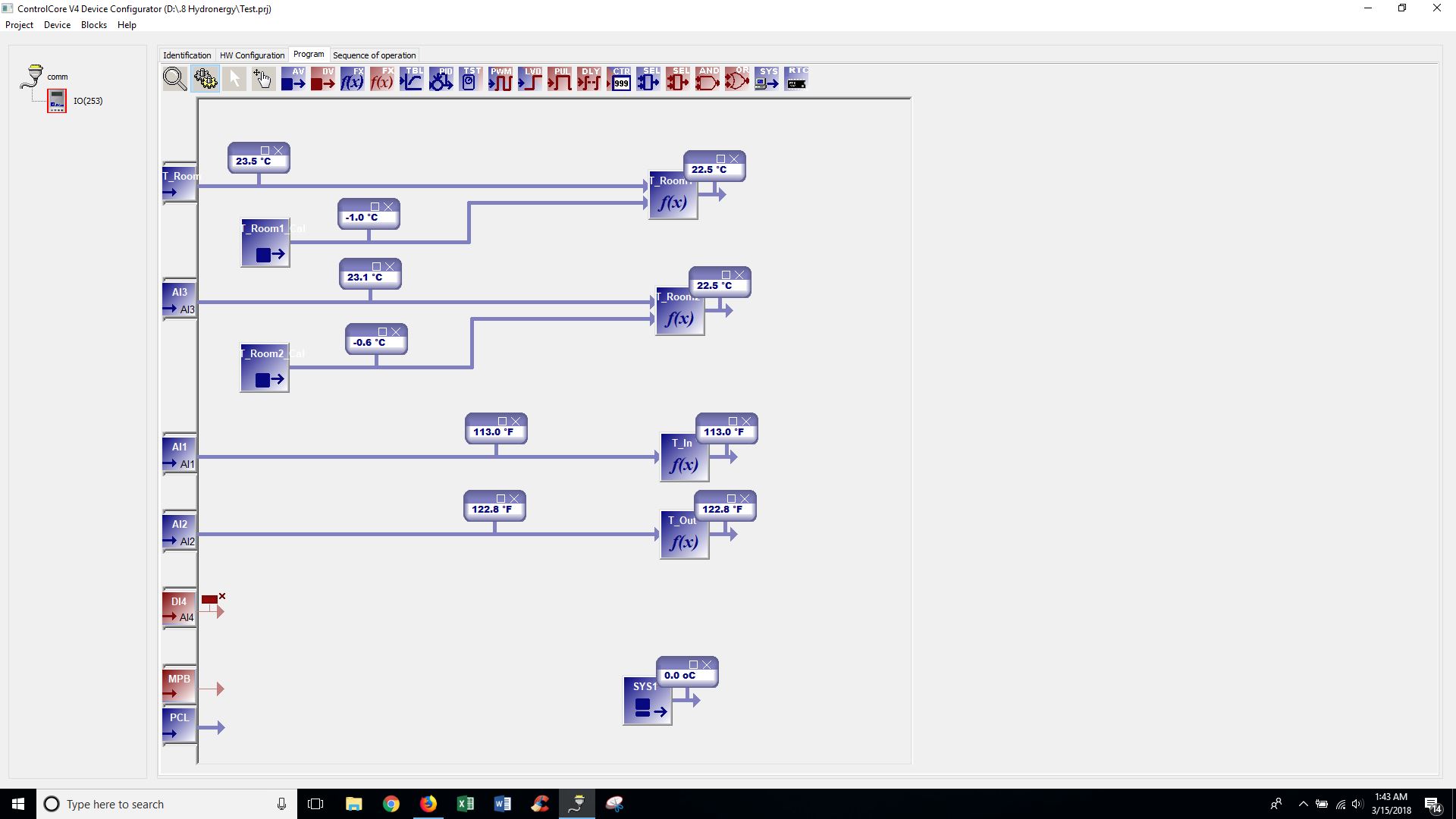Select the TBL table block tool
The image size is (1456, 819).
(x=412, y=79)
